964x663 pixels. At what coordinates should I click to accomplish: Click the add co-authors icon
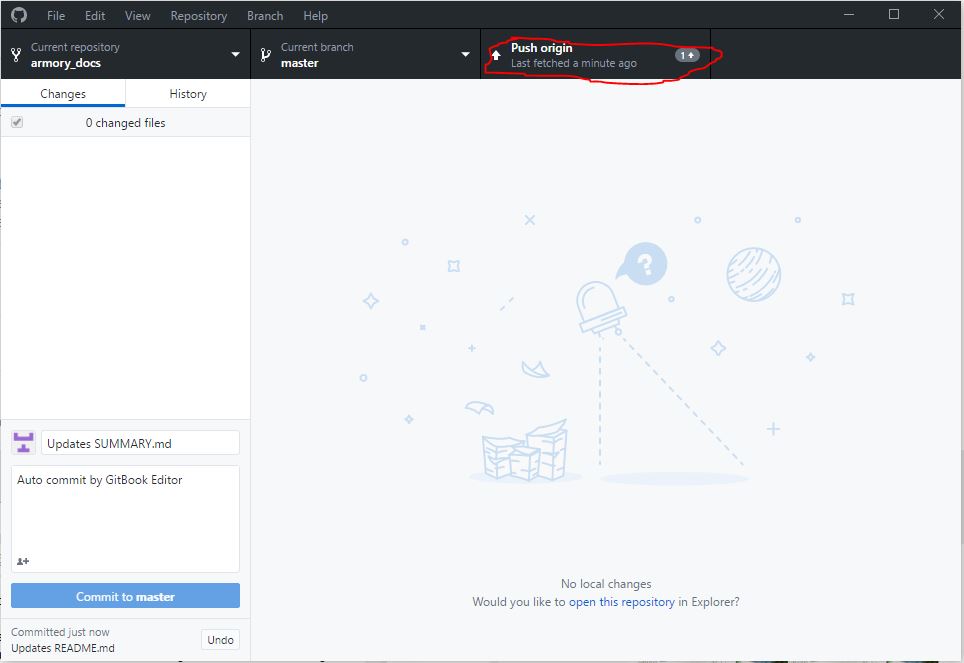[23, 561]
